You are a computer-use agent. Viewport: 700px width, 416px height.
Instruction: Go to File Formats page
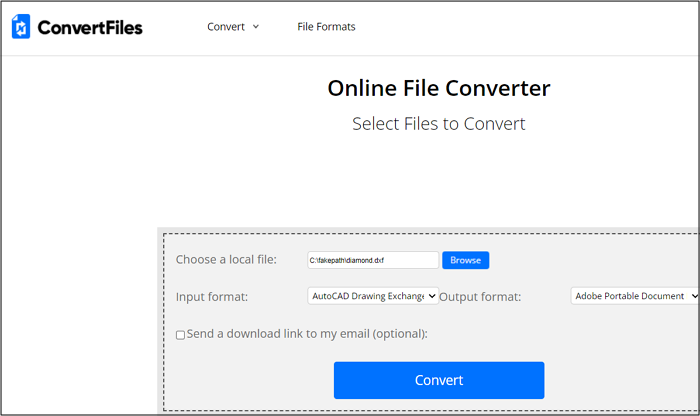click(326, 27)
